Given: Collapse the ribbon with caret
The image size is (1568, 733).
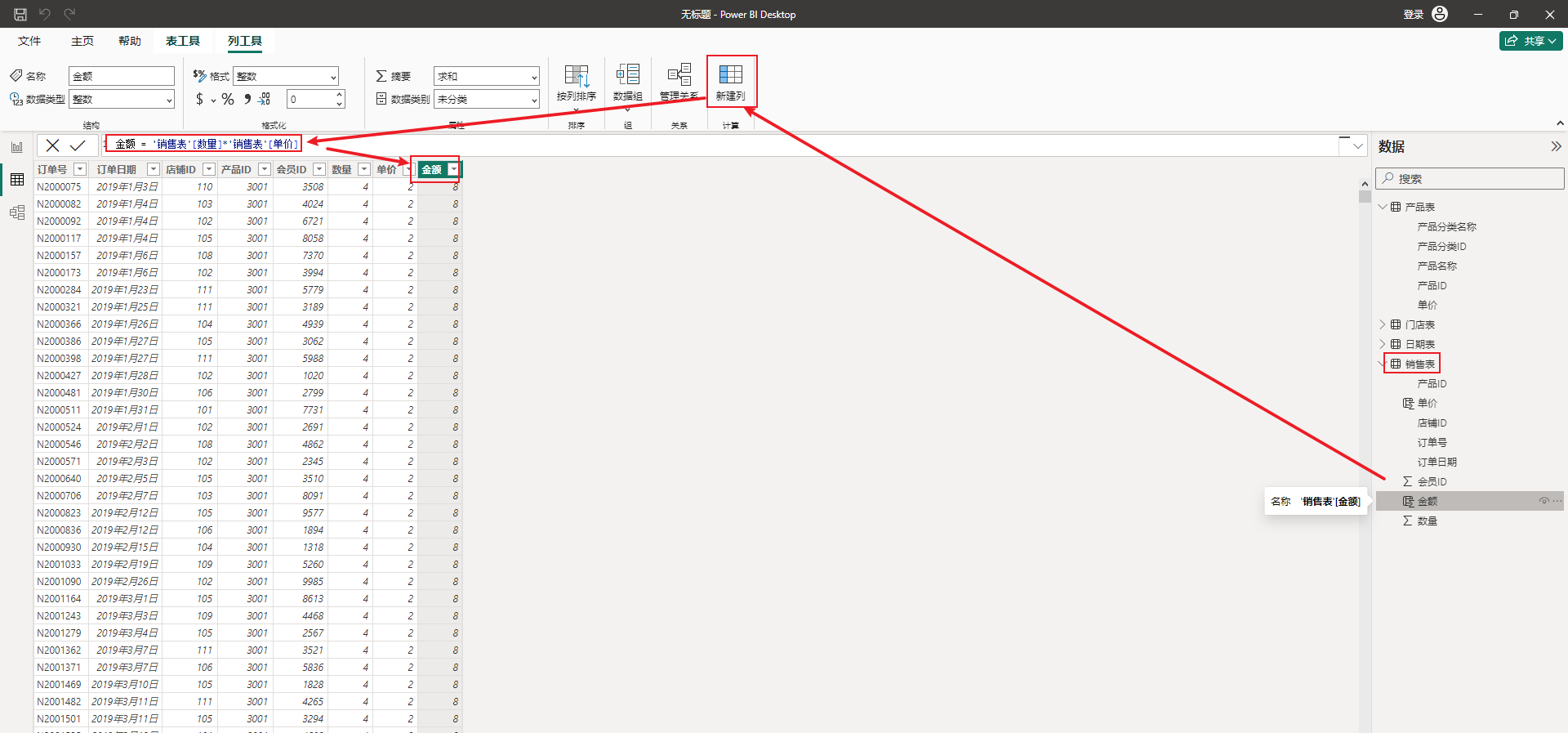Looking at the screenshot, I should pyautogui.click(x=1560, y=123).
